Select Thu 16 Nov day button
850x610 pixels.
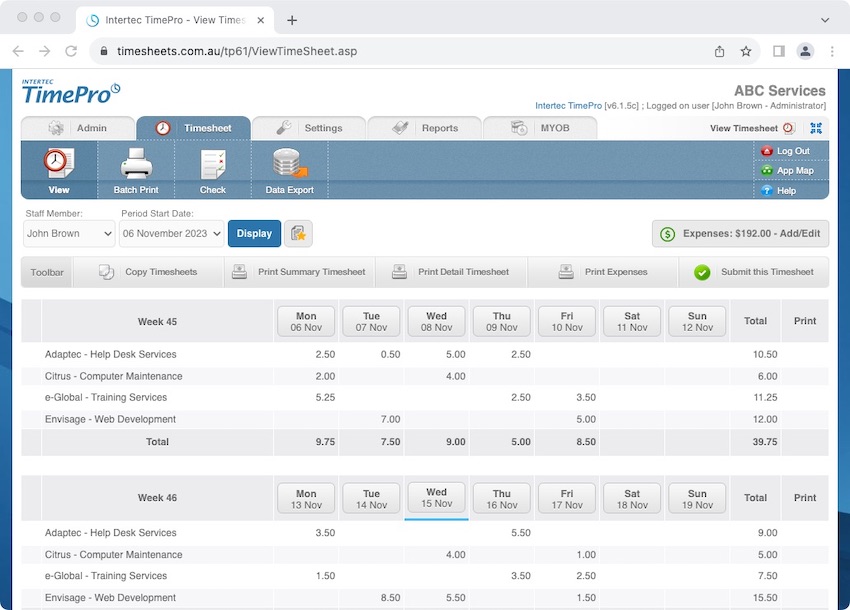(502, 499)
